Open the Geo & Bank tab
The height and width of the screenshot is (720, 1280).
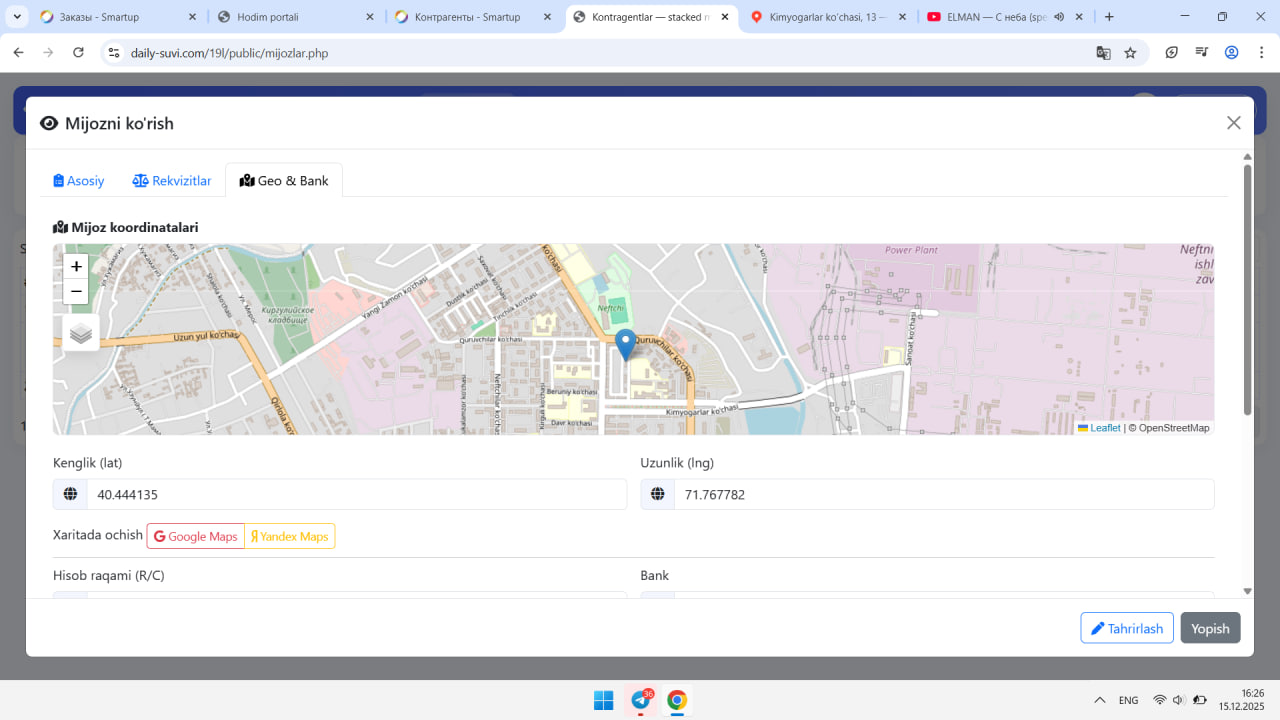284,181
